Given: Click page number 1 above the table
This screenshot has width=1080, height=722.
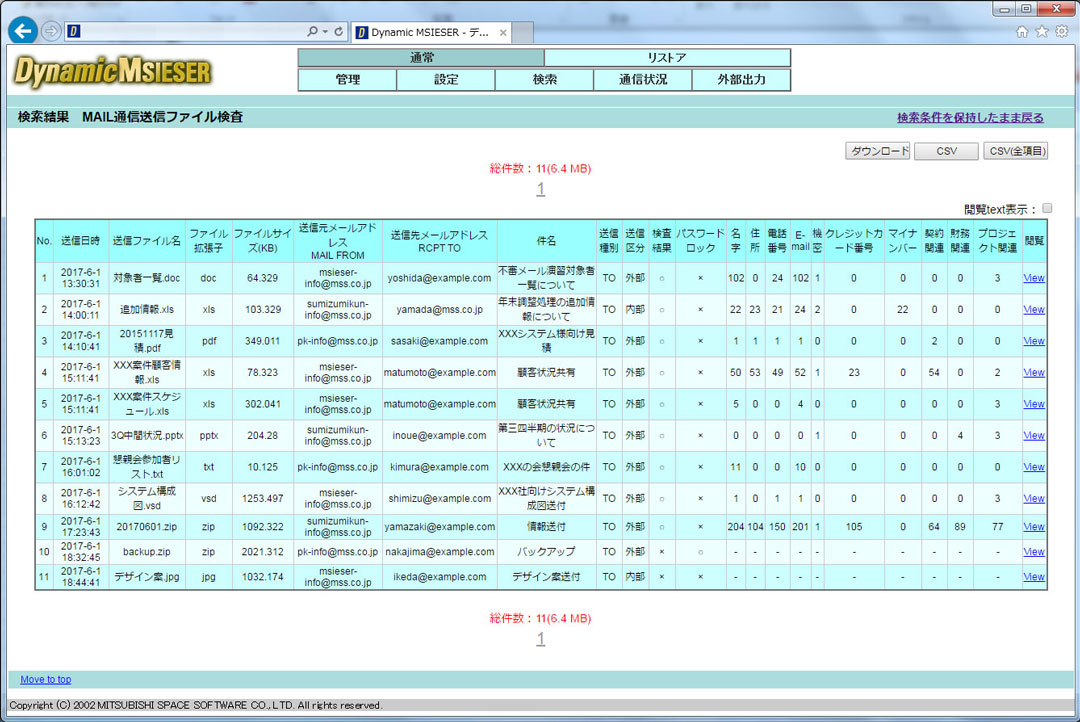Looking at the screenshot, I should tap(541, 189).
